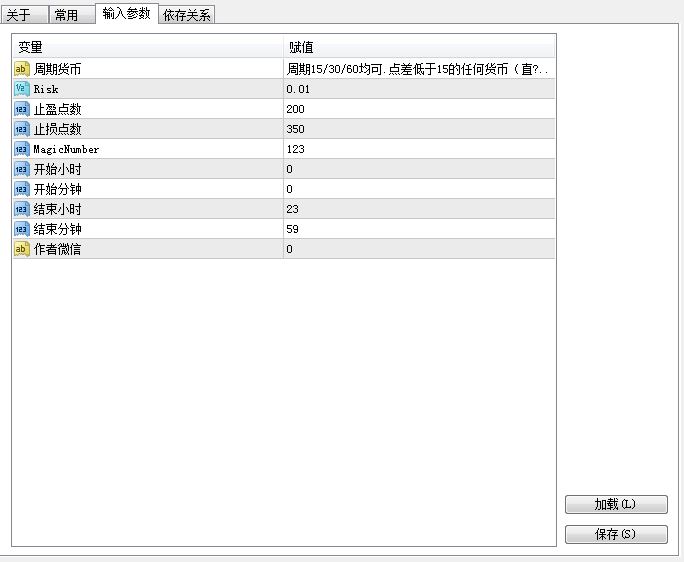Click the 保存 (S) button

pos(616,534)
